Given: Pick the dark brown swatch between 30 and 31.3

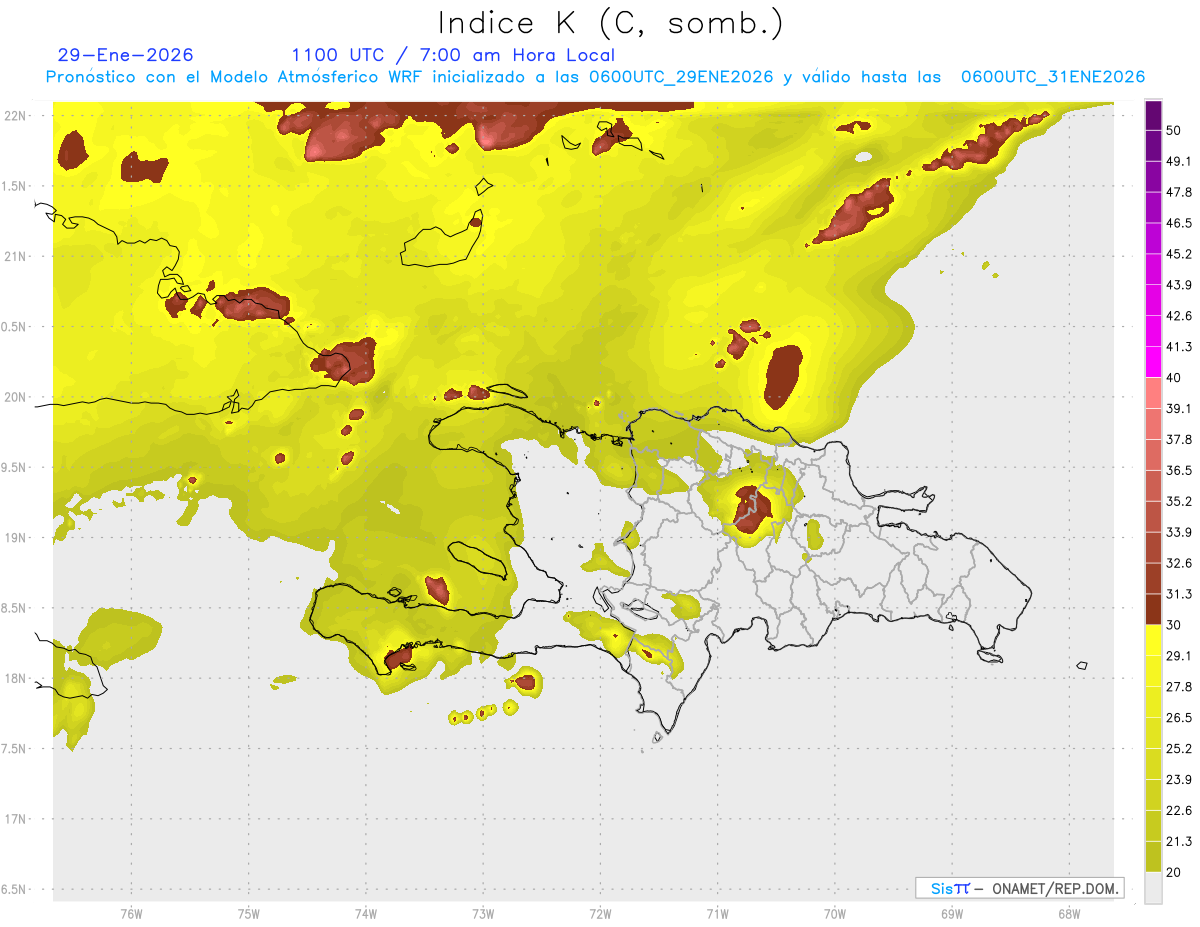Looking at the screenshot, I should (x=1153, y=609).
